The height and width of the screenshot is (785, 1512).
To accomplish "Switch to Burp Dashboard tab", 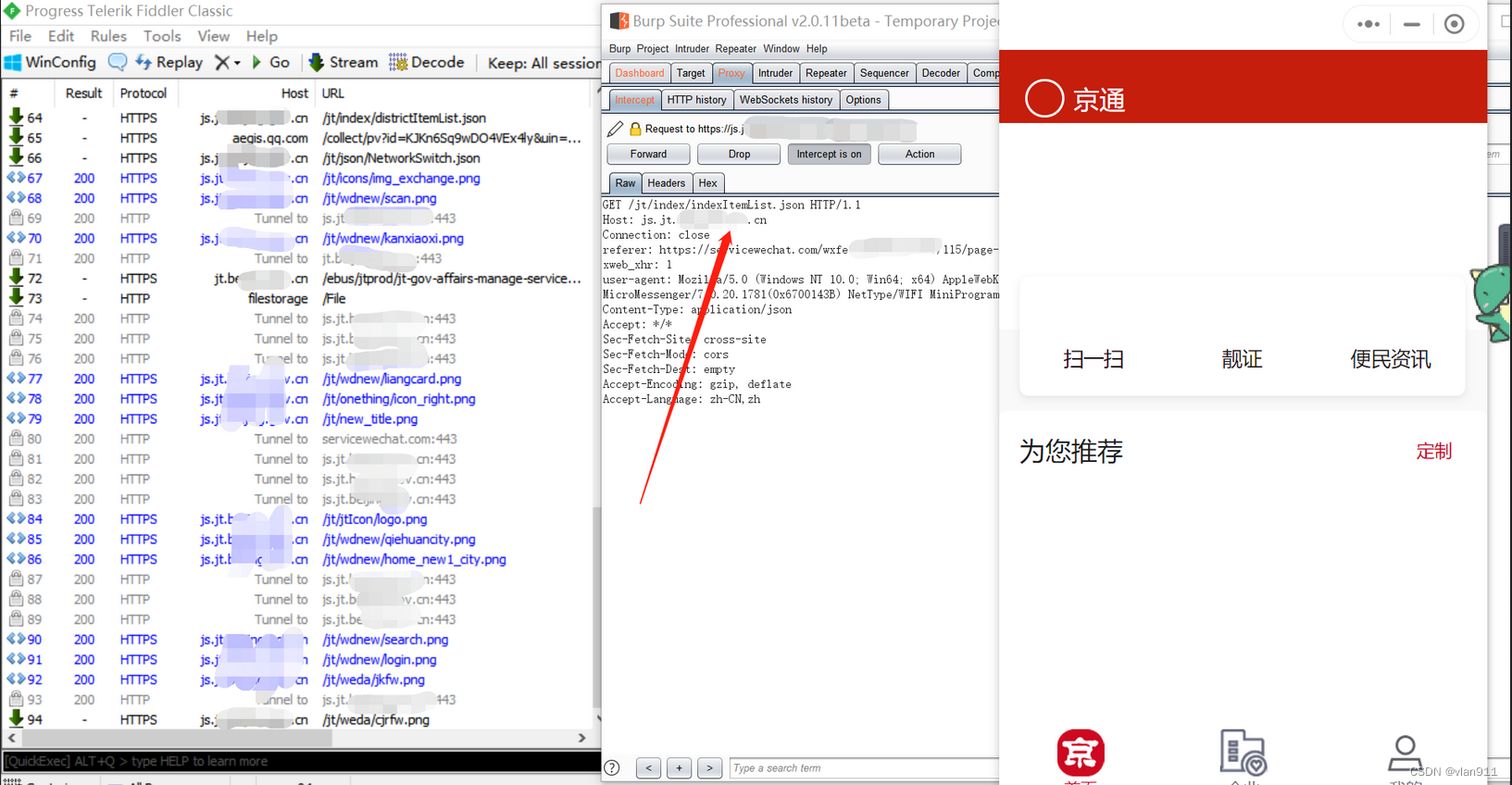I will (640, 73).
